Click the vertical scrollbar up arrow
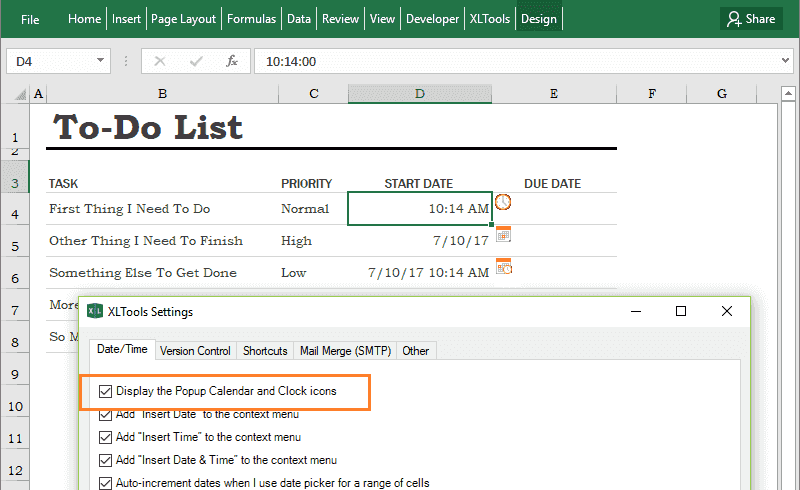Screen dimensions: 800x490 coord(788,93)
